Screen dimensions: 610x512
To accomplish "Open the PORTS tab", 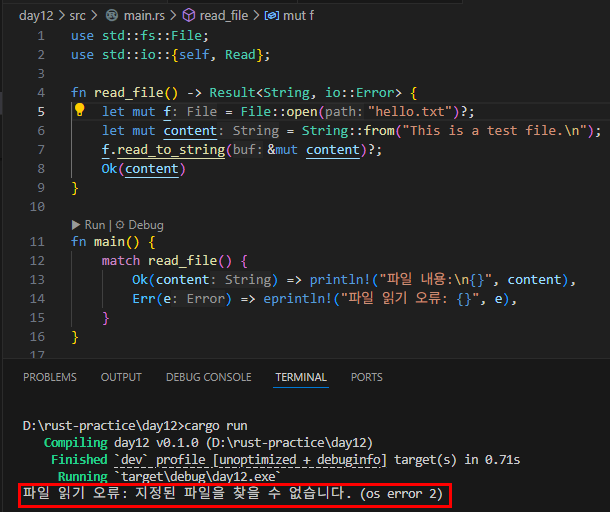I will tap(366, 377).
